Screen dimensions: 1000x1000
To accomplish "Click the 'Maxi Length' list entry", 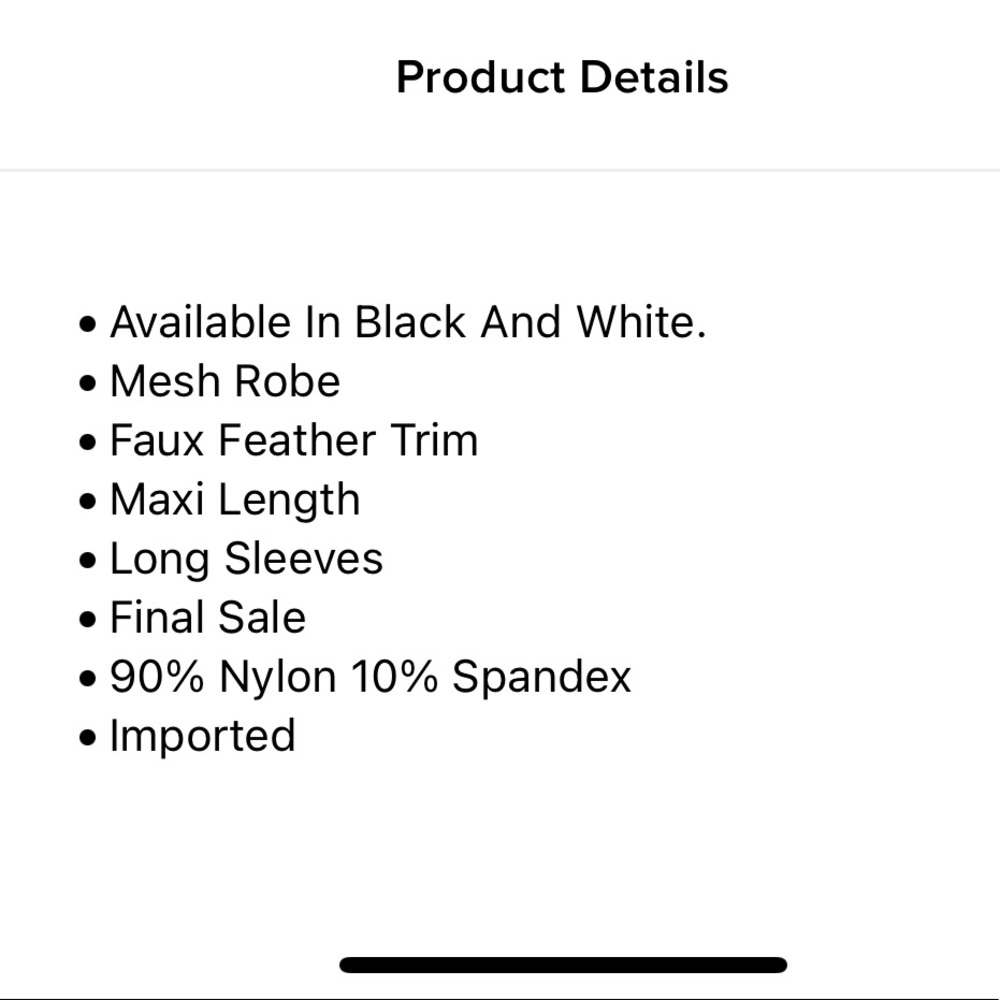I will click(235, 500).
